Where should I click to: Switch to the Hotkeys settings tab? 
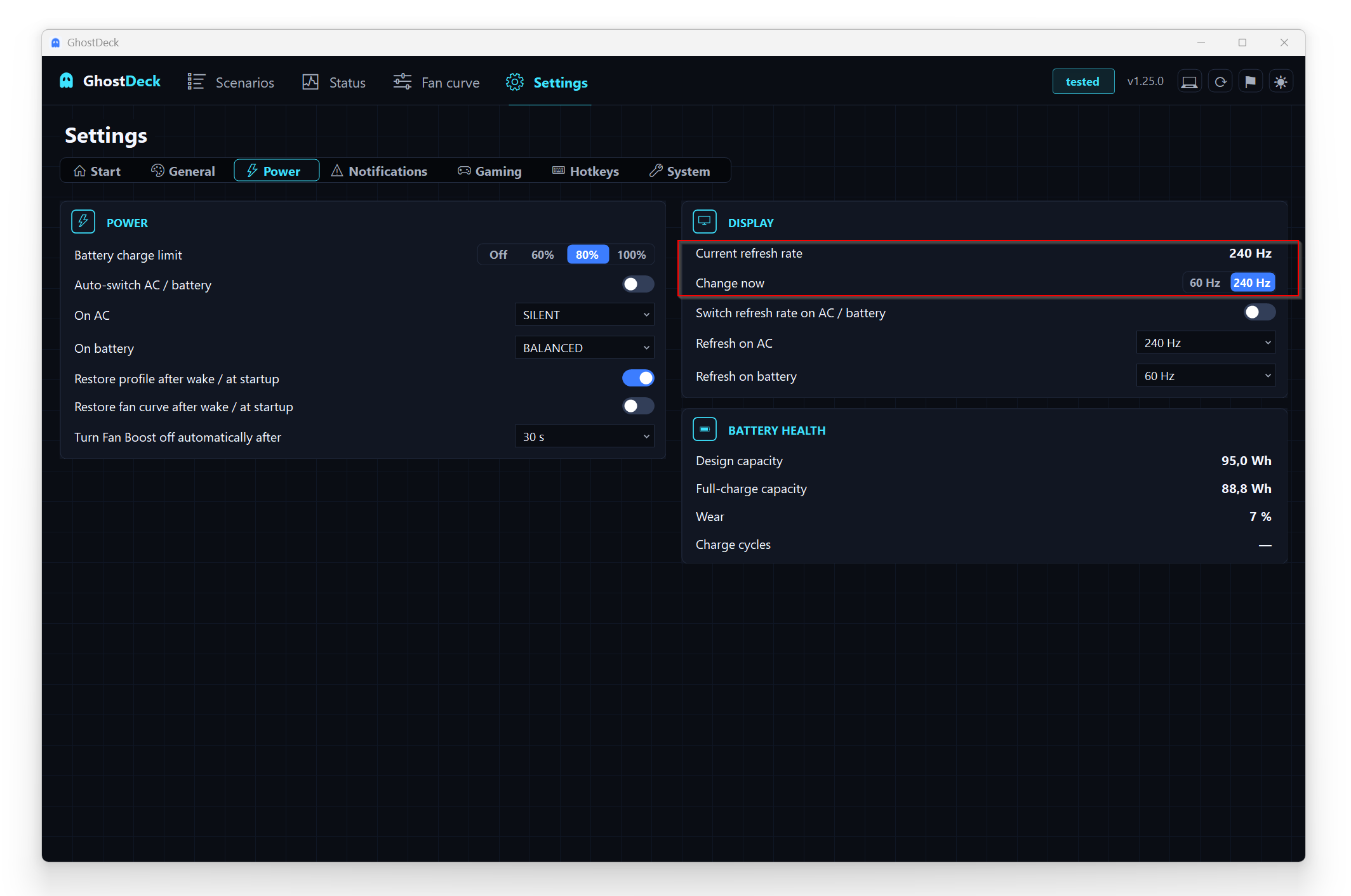[585, 171]
